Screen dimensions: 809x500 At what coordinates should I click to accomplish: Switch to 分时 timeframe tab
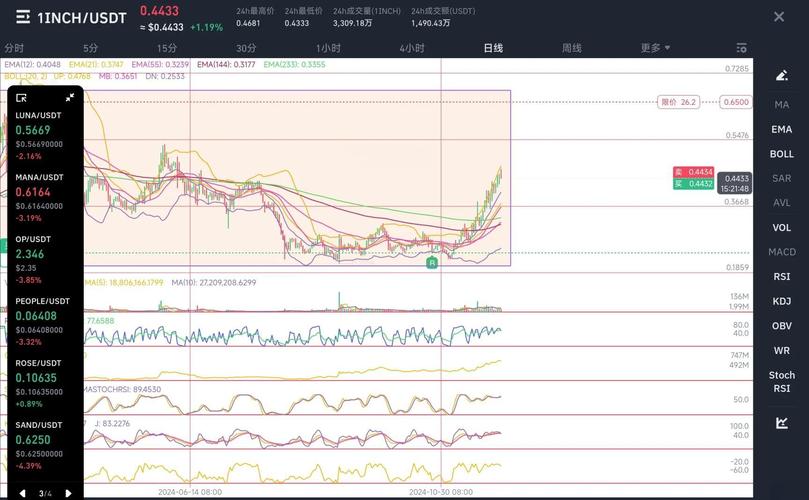14,48
